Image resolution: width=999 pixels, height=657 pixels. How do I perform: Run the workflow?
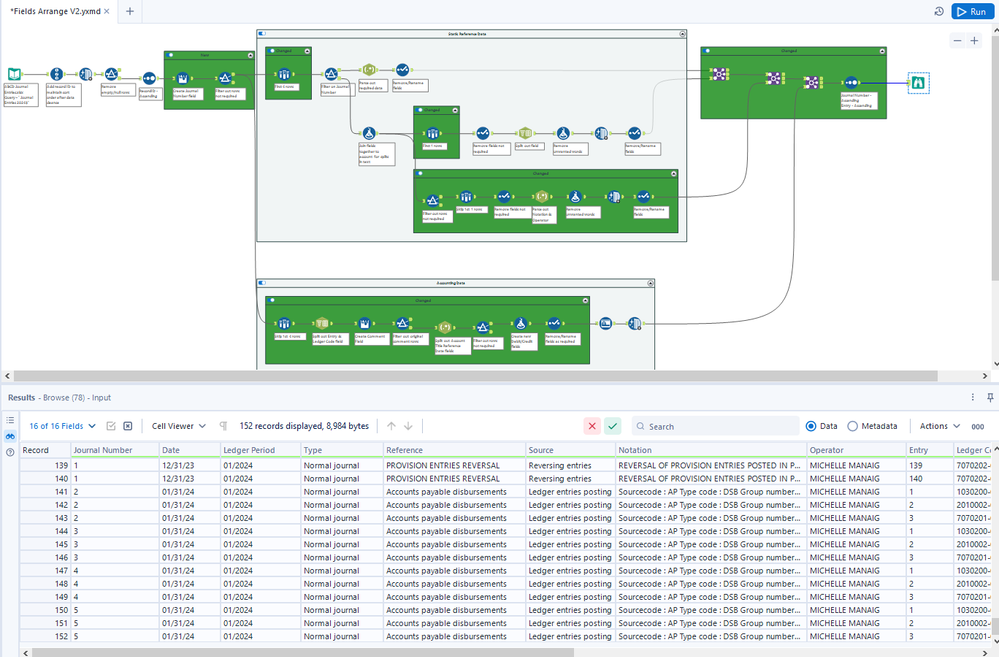pyautogui.click(x=972, y=11)
